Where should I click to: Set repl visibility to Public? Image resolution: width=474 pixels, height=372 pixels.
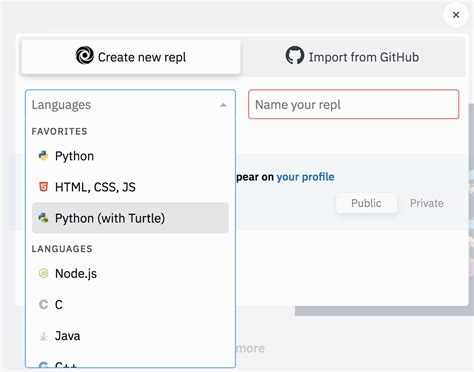click(x=366, y=203)
